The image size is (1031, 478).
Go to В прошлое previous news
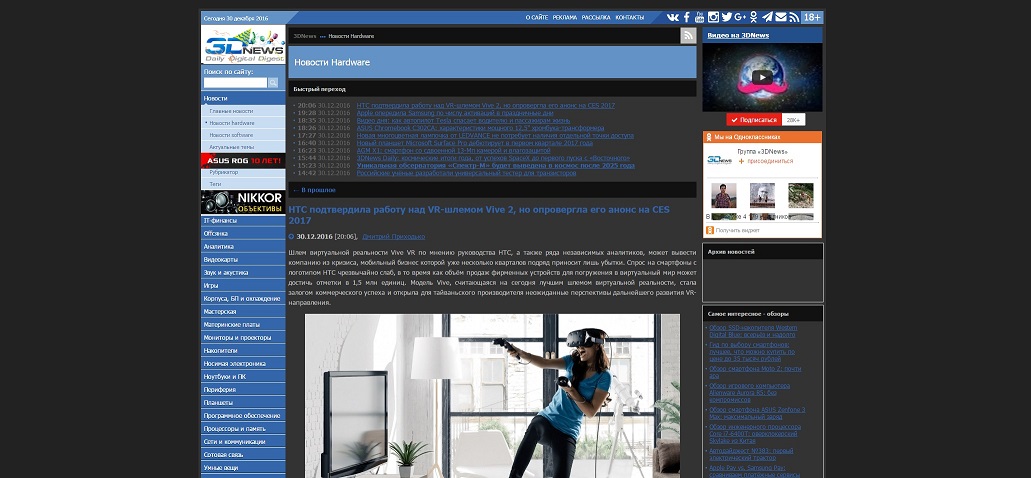(x=314, y=190)
